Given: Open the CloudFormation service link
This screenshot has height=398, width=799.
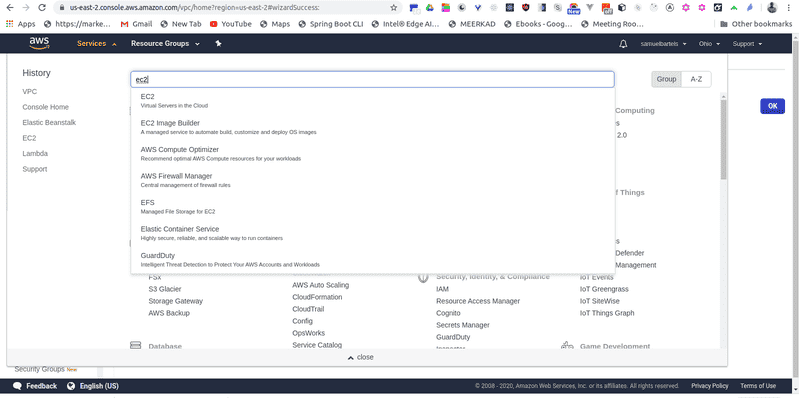Looking at the screenshot, I should click(x=317, y=297).
